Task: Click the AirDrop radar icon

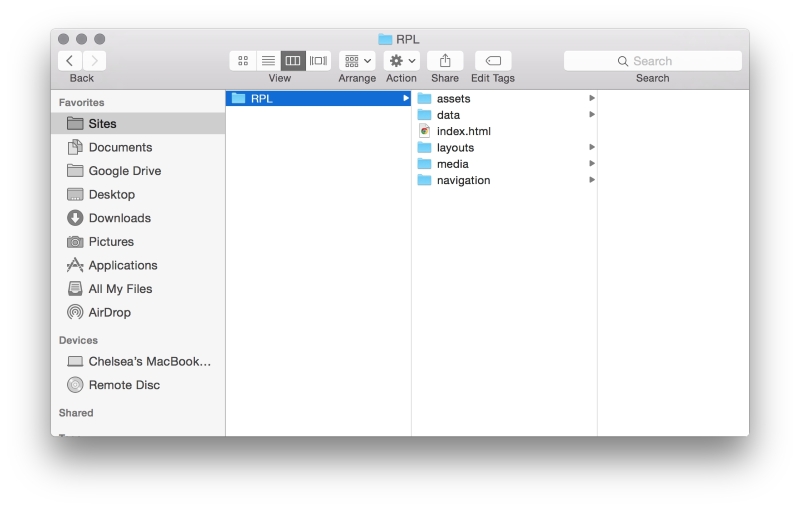Action: [x=75, y=312]
